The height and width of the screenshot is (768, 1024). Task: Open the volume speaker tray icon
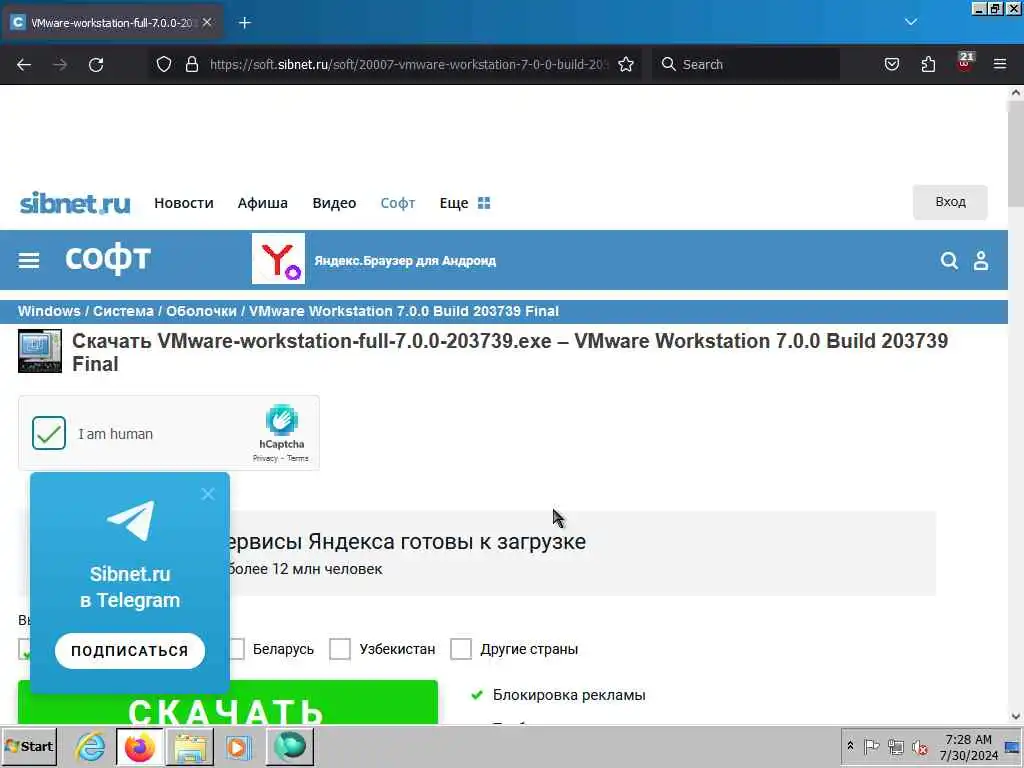pyautogui.click(x=920, y=746)
